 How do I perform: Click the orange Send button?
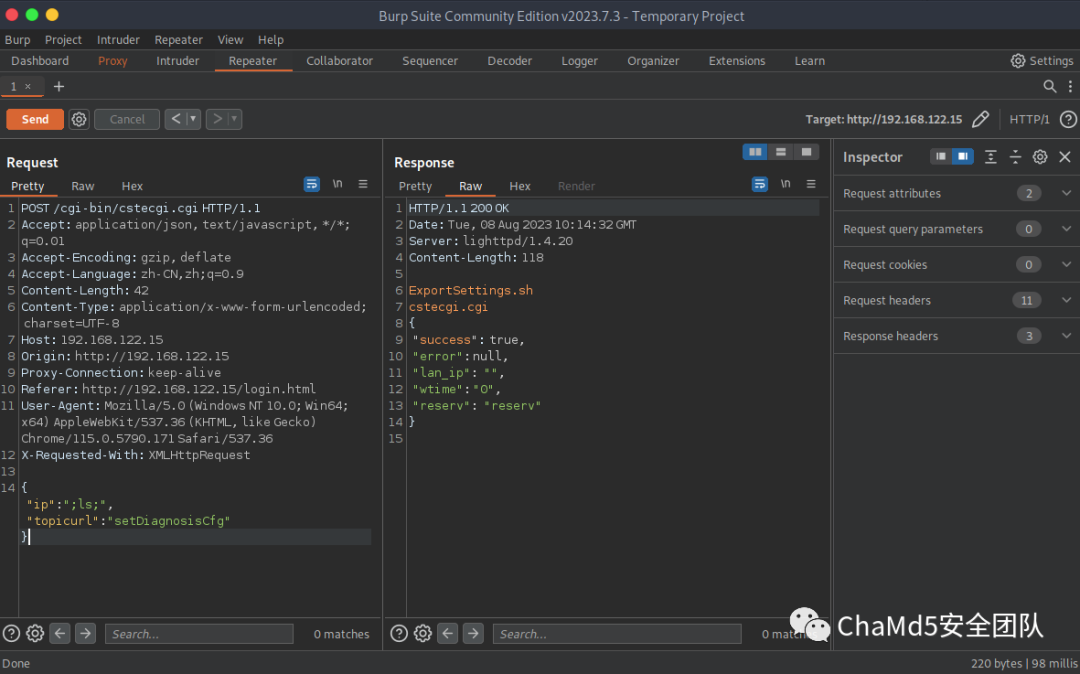point(35,119)
